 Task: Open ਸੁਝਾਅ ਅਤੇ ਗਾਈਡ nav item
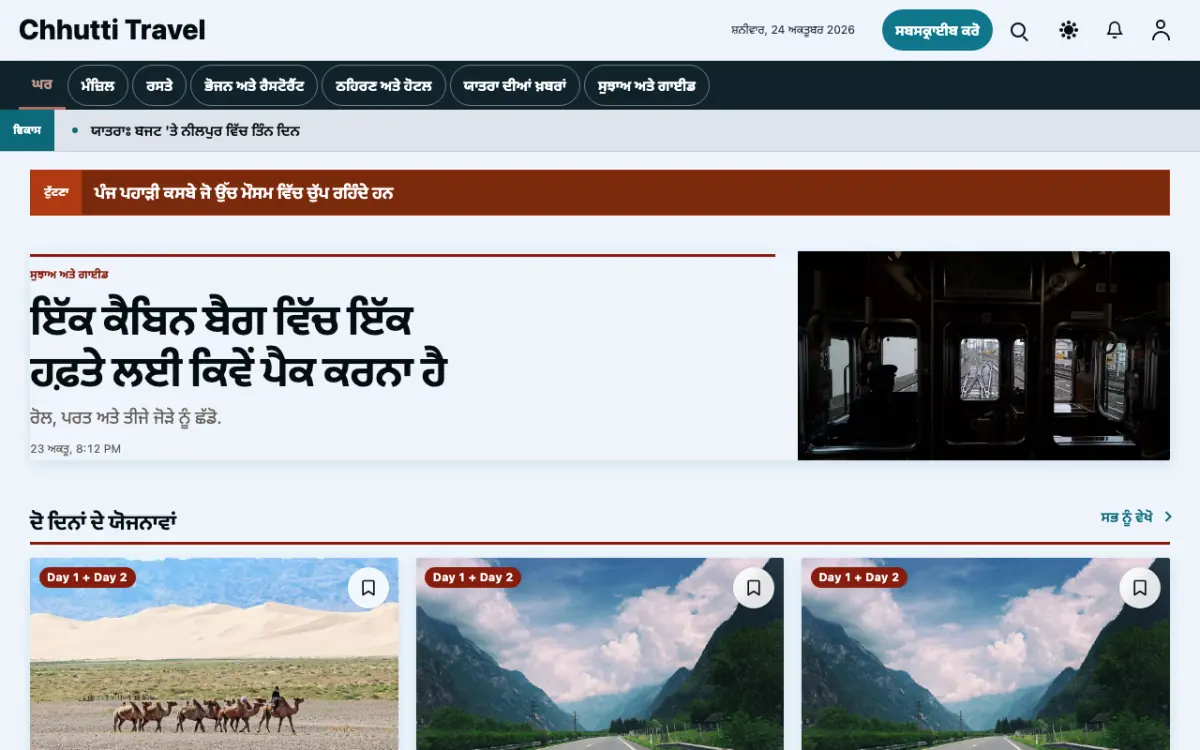647,86
